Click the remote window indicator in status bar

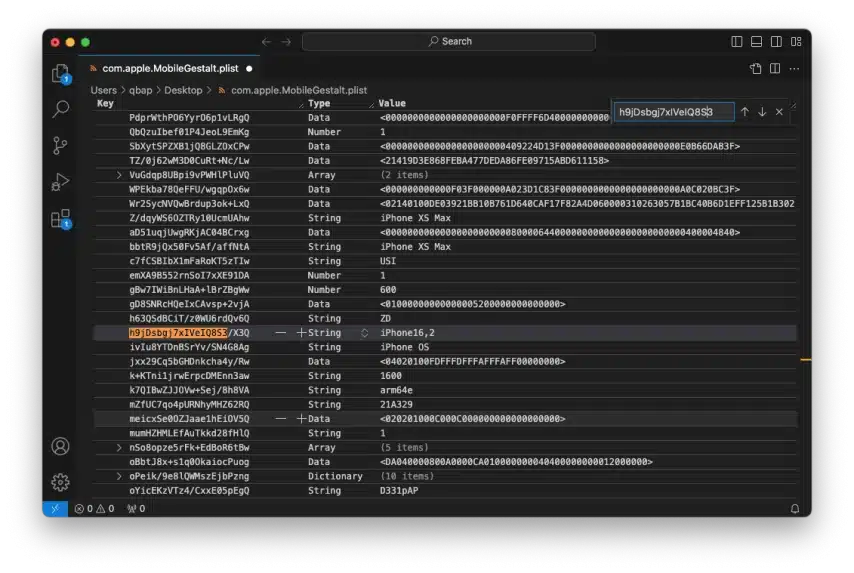coord(55,509)
